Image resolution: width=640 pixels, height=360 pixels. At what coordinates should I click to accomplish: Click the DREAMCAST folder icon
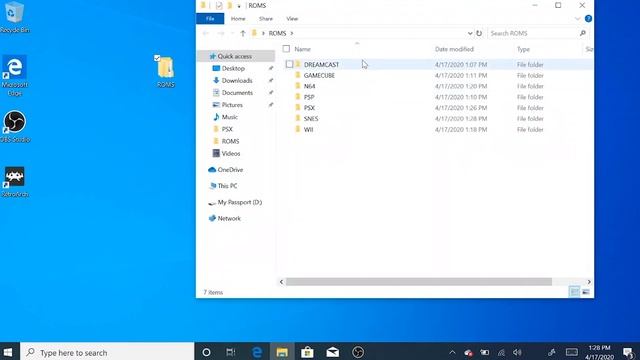coord(298,64)
